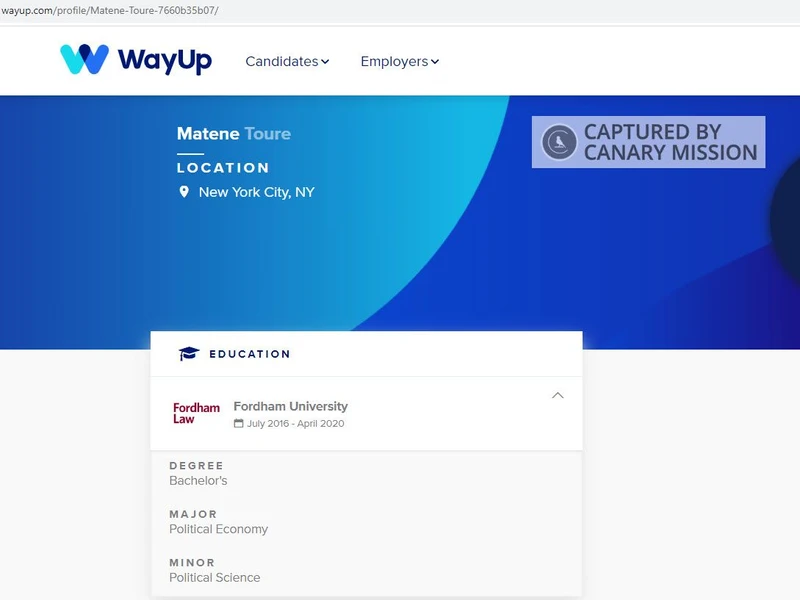Click the Fordham University name
The height and width of the screenshot is (600, 800).
coord(291,406)
